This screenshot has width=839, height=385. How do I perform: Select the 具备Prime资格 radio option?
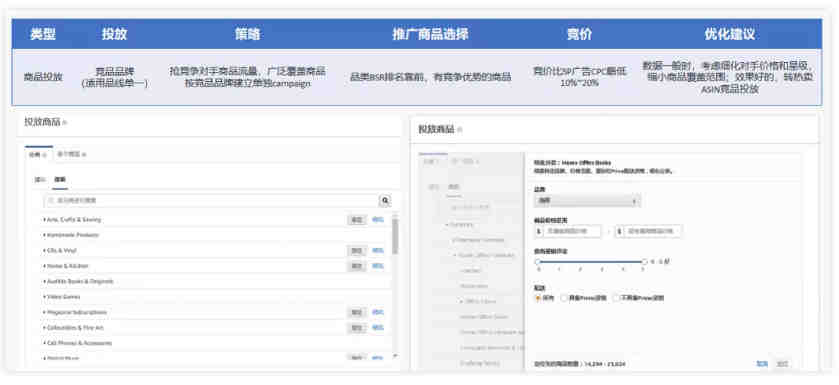tap(563, 298)
